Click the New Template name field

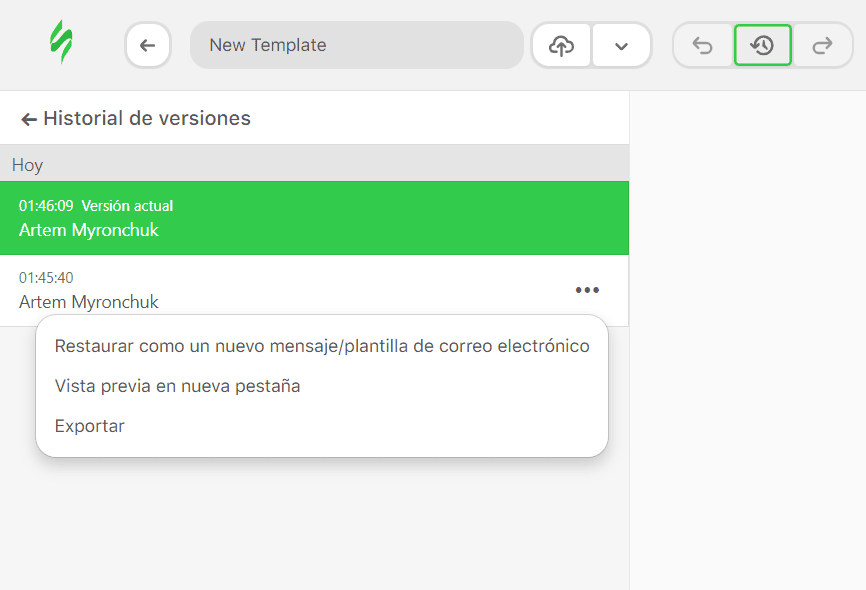pos(357,45)
